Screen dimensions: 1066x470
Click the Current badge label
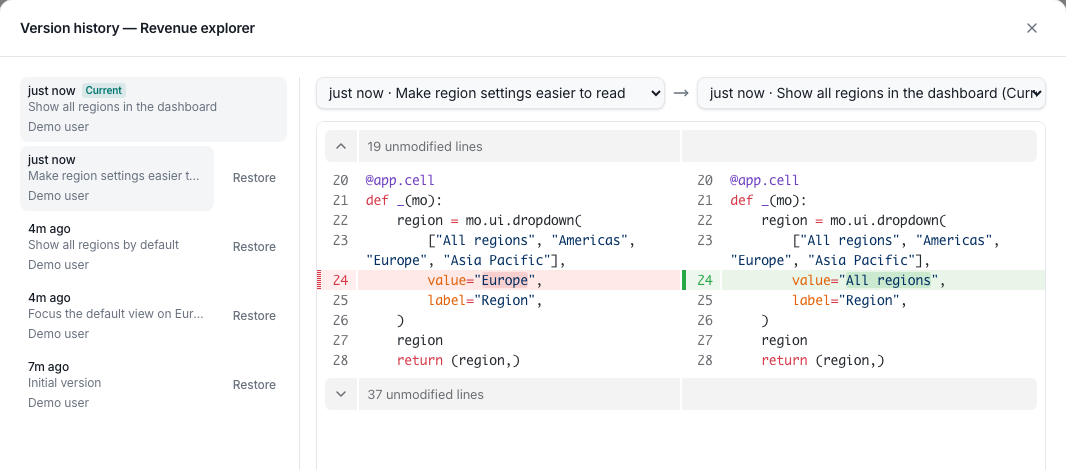(x=104, y=90)
